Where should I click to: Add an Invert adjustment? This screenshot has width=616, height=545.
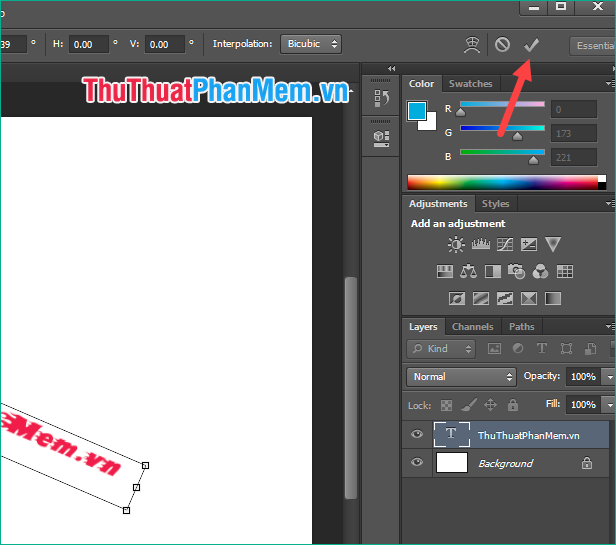pyautogui.click(x=457, y=299)
